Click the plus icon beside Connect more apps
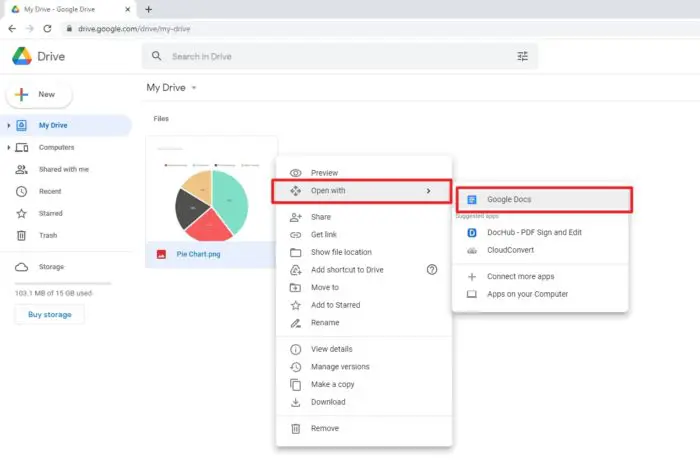 [x=472, y=277]
